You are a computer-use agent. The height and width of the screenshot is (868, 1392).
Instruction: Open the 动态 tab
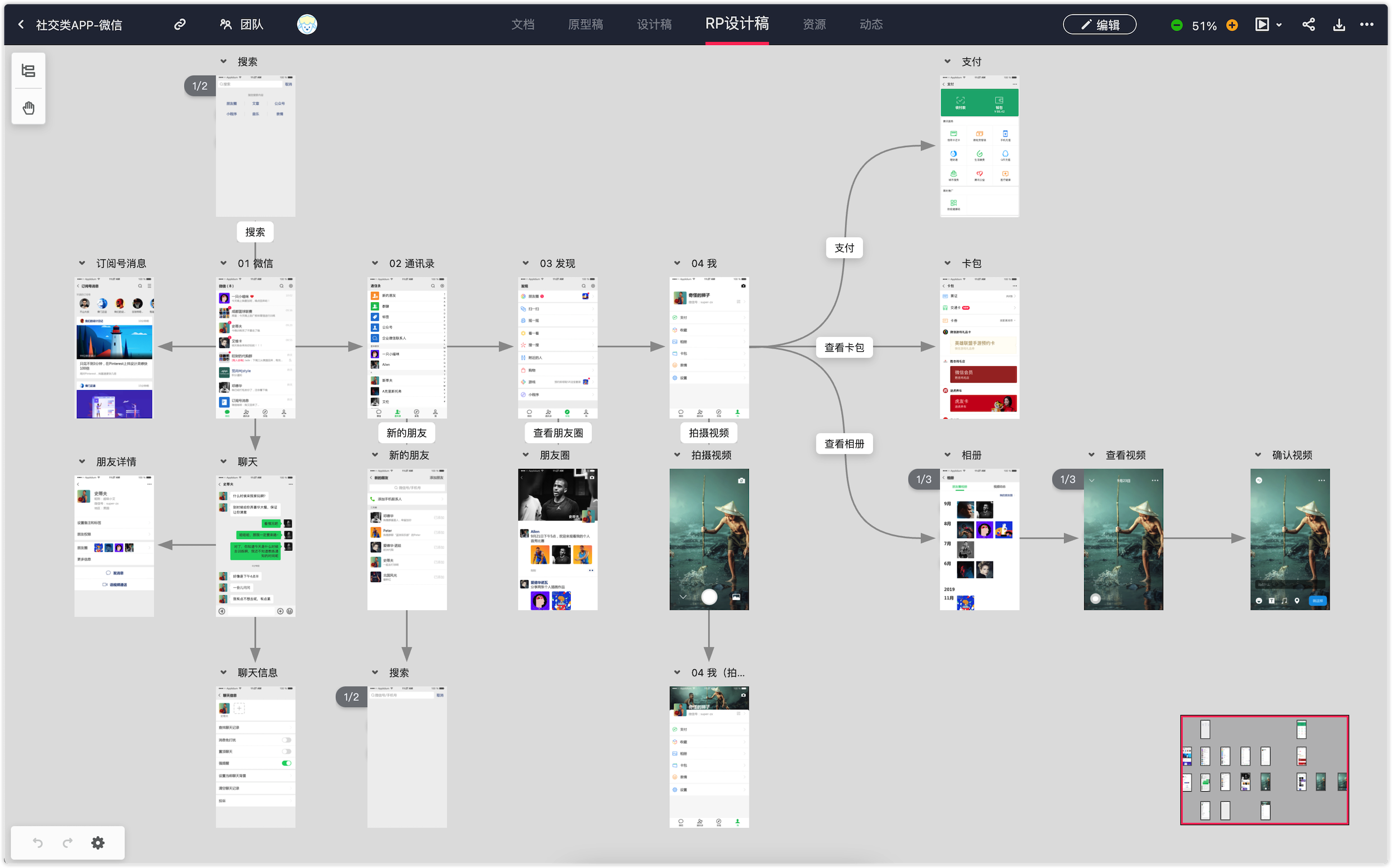click(871, 24)
